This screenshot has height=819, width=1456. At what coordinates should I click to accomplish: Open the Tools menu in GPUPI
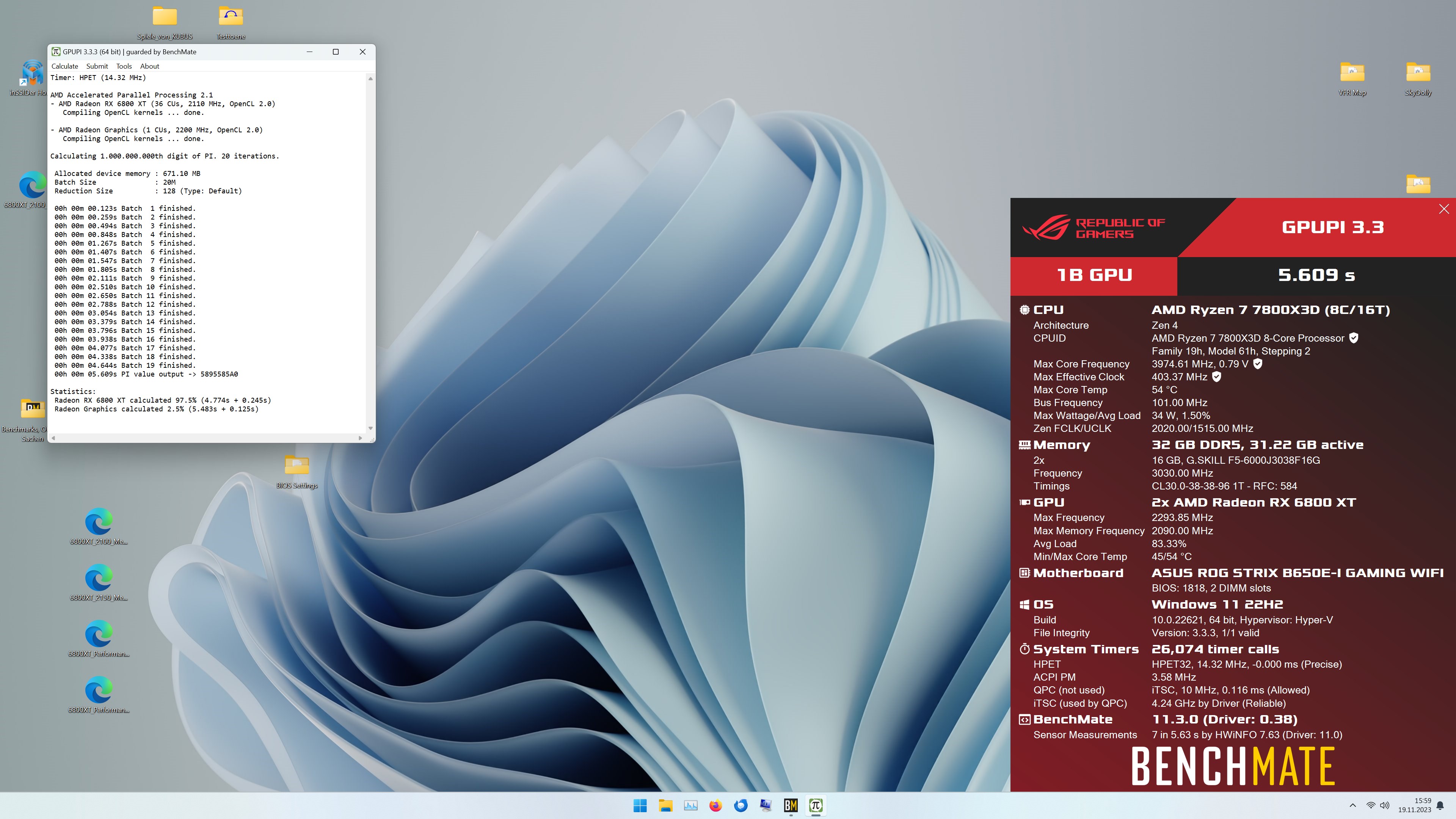pyautogui.click(x=124, y=66)
